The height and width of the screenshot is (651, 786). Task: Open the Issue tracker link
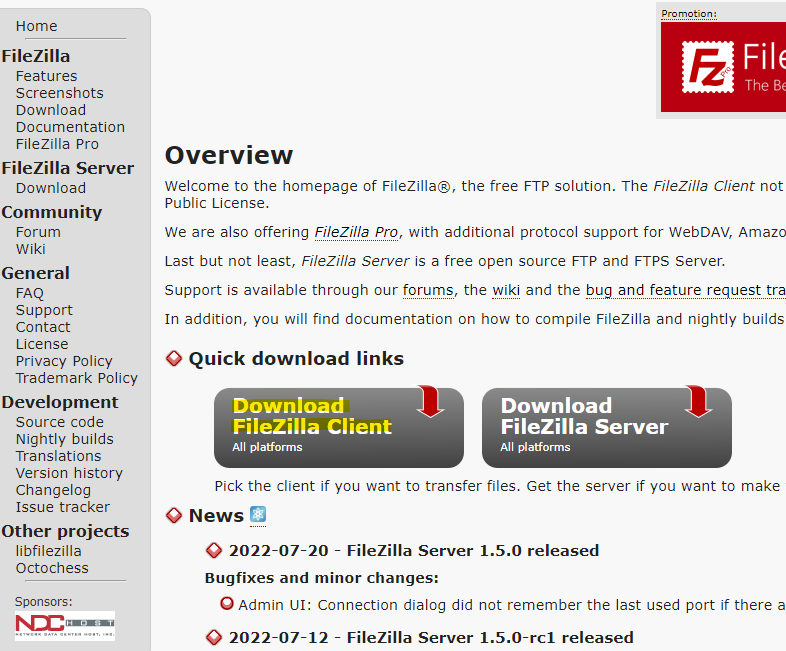tap(62, 507)
